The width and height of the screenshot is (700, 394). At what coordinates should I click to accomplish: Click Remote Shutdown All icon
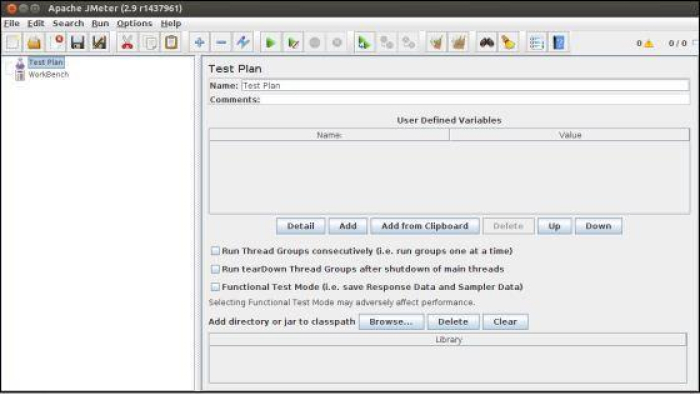point(408,42)
